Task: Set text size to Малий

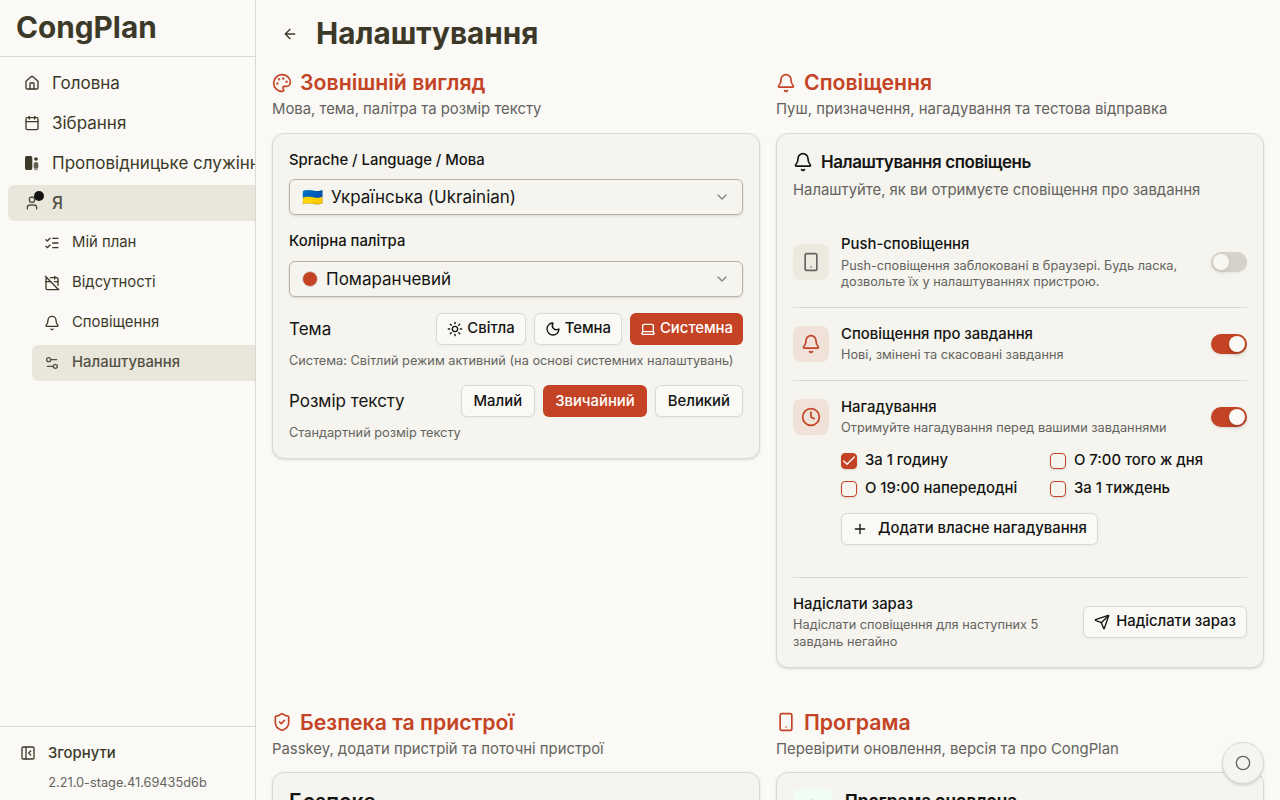Action: pyautogui.click(x=498, y=401)
